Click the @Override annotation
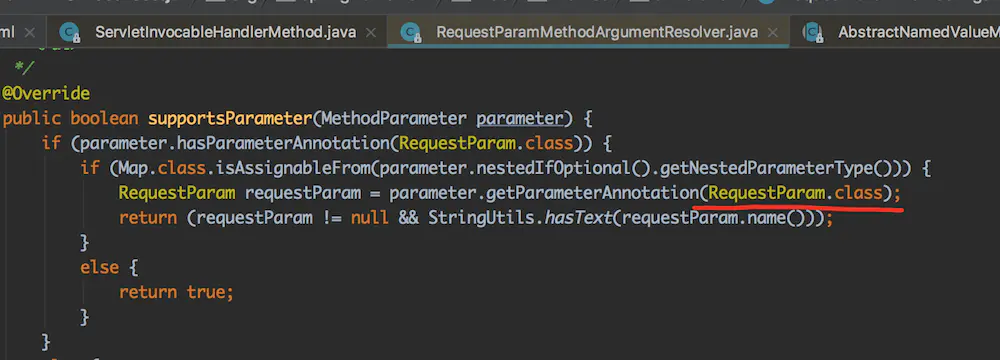This screenshot has height=360, width=1000. click(x=46, y=94)
